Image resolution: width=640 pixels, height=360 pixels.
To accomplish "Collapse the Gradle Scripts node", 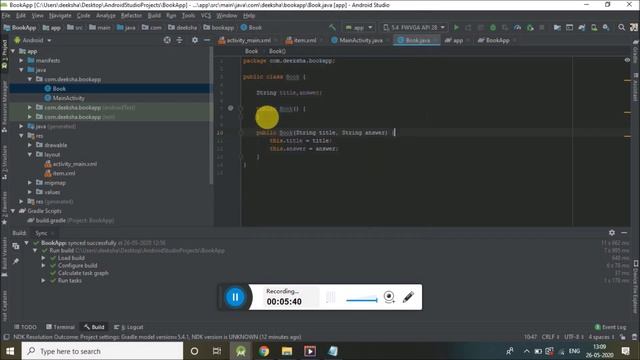I will (13, 211).
